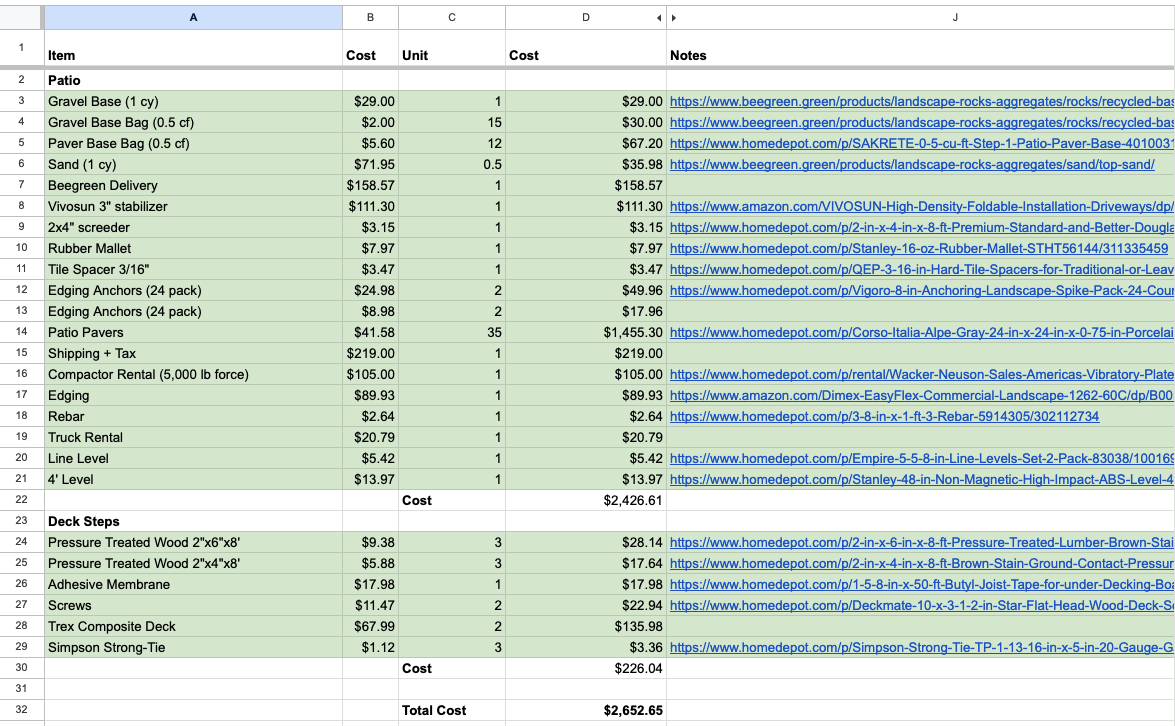Select the Notes header cell

click(920, 55)
